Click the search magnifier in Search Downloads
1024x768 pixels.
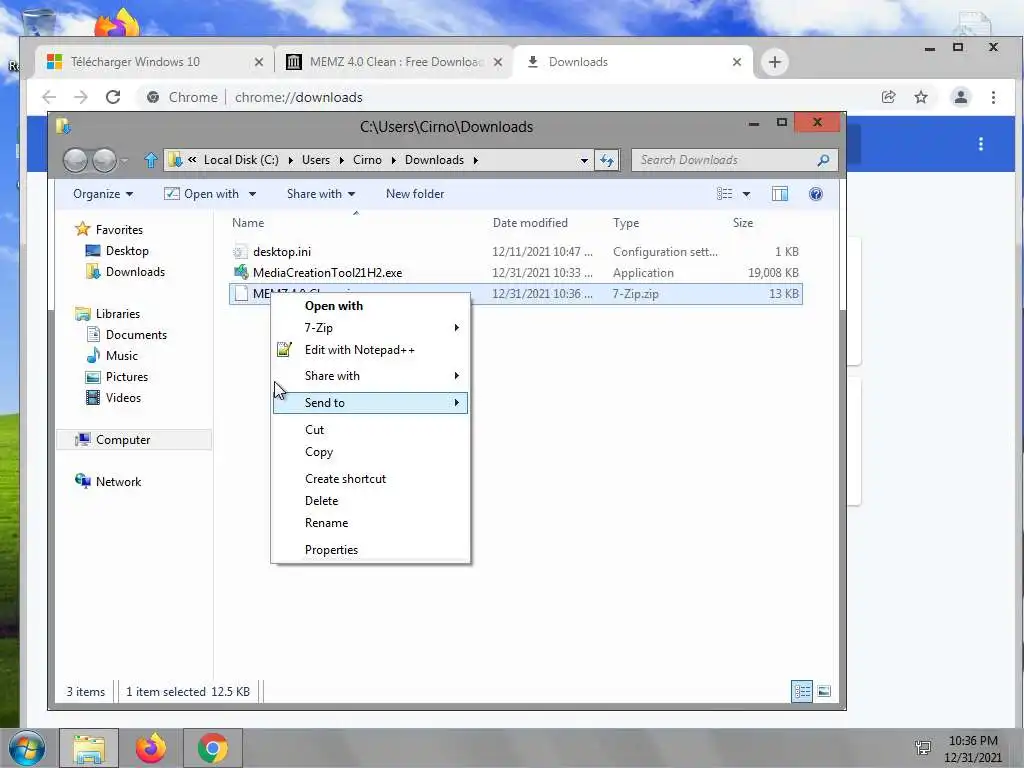pyautogui.click(x=823, y=160)
